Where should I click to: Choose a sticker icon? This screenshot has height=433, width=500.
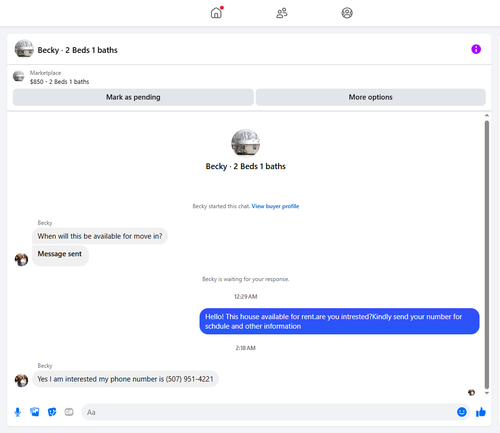click(x=52, y=412)
